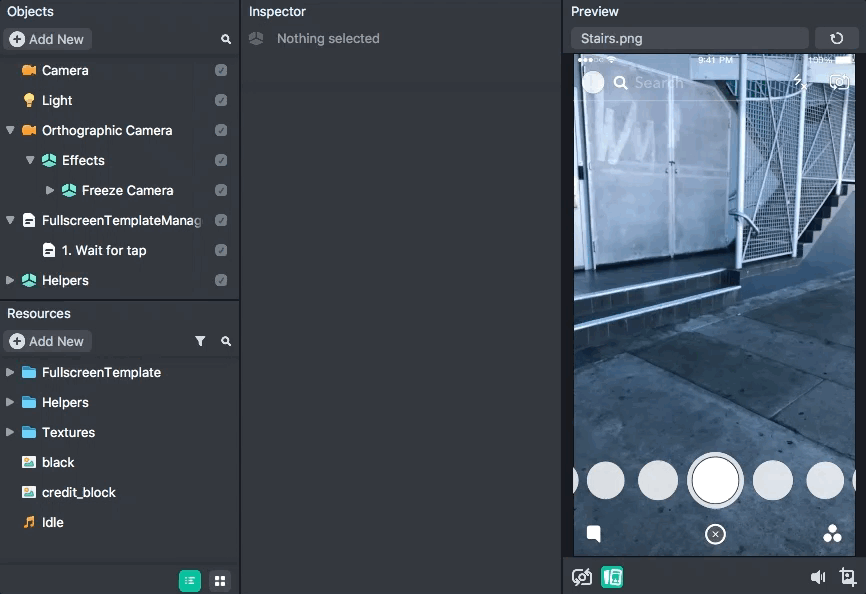Toggle the Freeze Camera checkbox
The height and width of the screenshot is (594, 866).
point(221,191)
